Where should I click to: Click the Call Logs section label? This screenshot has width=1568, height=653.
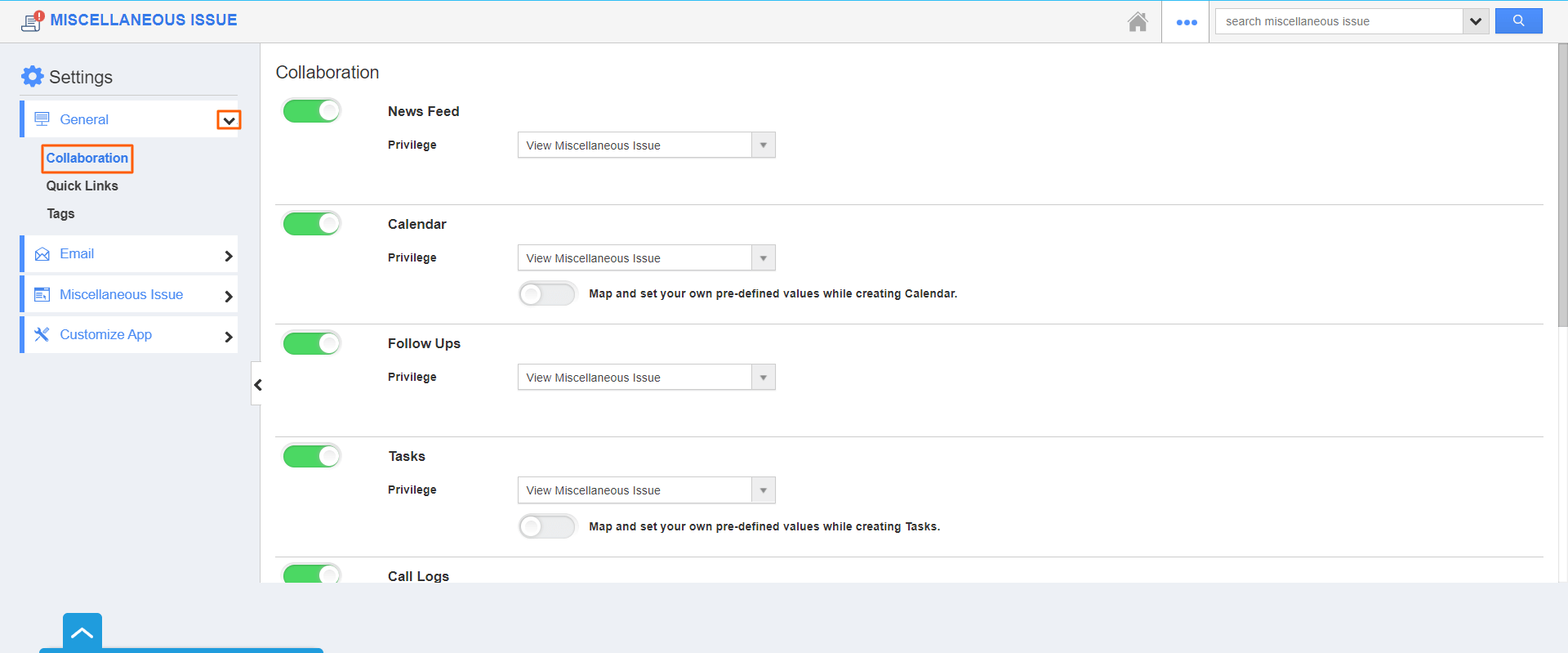tap(418, 576)
